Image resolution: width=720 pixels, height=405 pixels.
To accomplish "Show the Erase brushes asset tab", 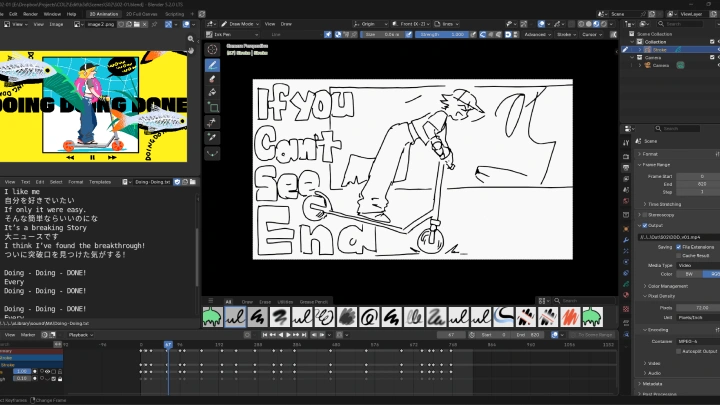I will (265, 302).
